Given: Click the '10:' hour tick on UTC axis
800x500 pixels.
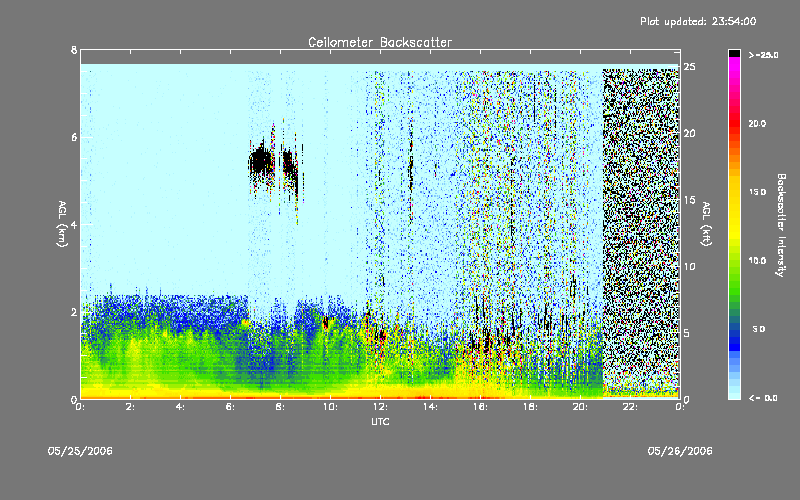Looking at the screenshot, I should point(331,407).
